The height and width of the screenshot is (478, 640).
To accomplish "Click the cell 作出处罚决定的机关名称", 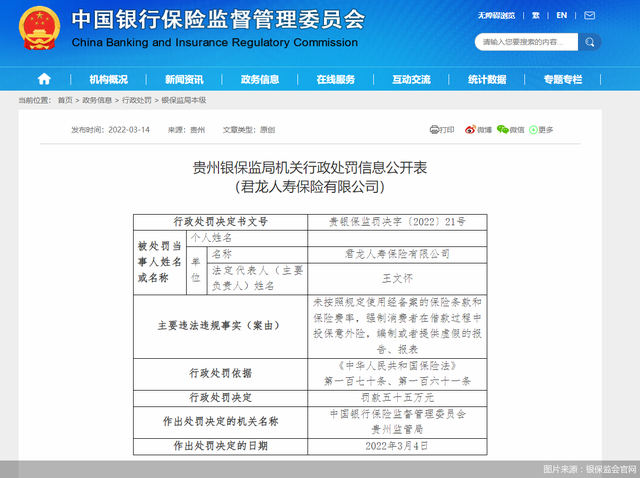I will point(220,422).
